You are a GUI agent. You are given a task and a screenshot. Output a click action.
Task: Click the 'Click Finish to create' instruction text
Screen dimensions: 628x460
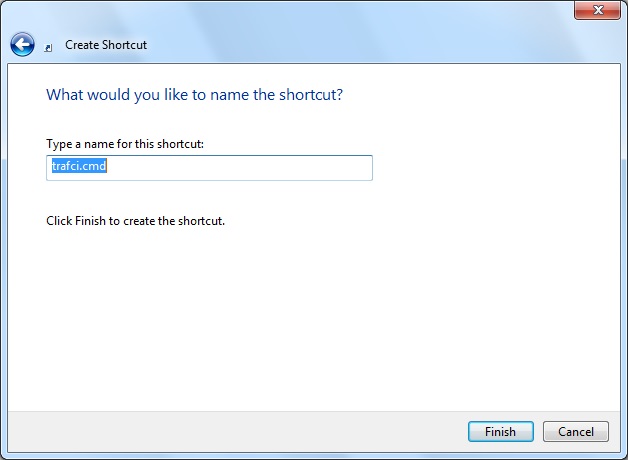(x=135, y=220)
